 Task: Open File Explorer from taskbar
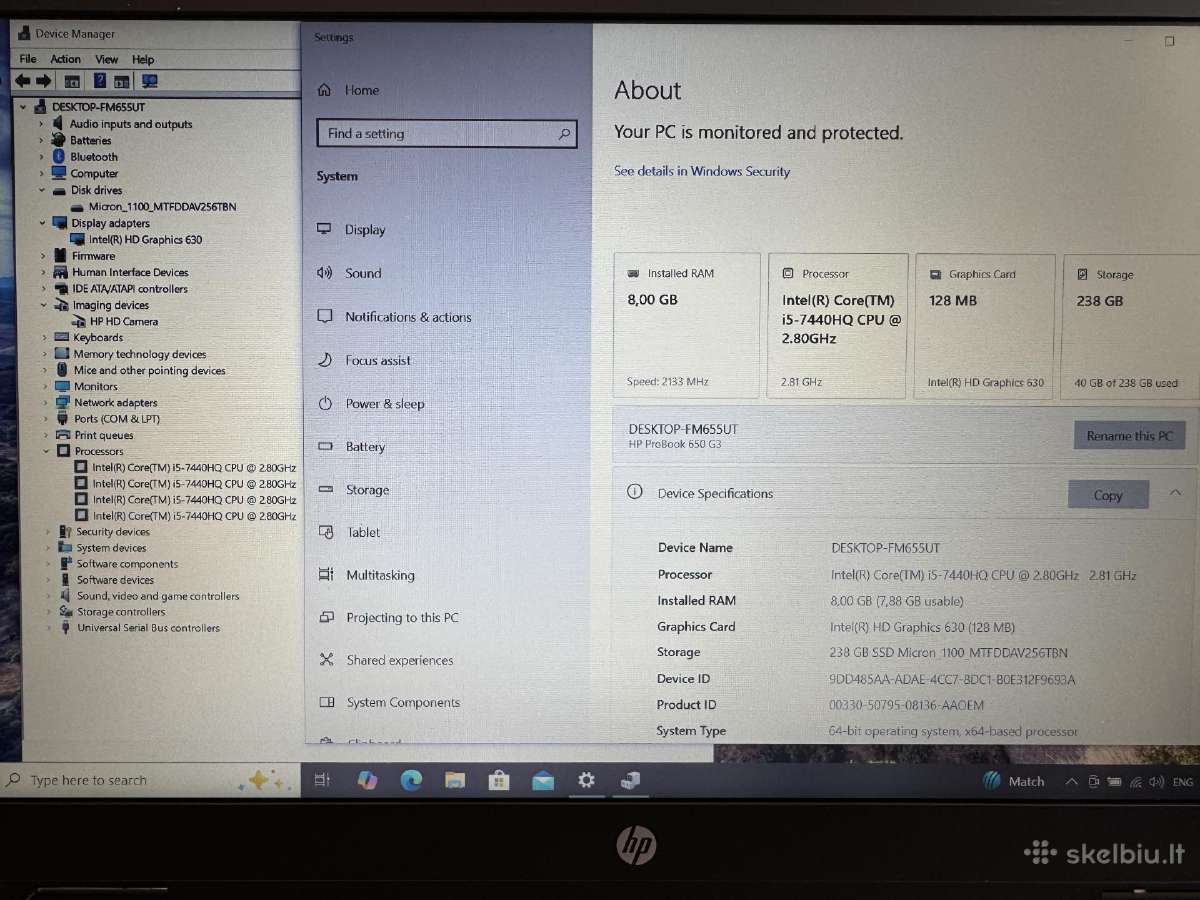(455, 781)
